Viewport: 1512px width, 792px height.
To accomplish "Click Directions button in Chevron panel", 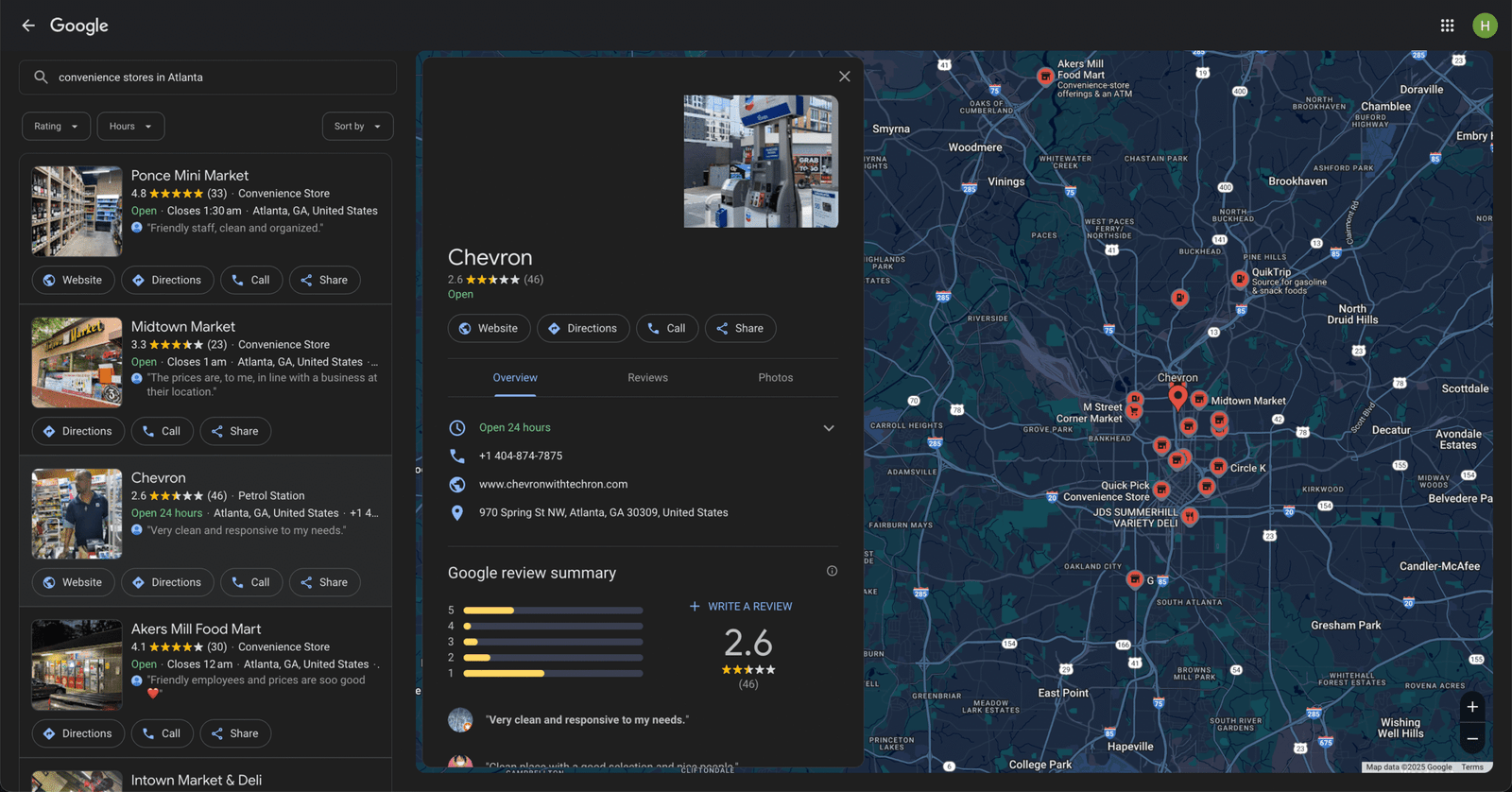I will pyautogui.click(x=583, y=329).
